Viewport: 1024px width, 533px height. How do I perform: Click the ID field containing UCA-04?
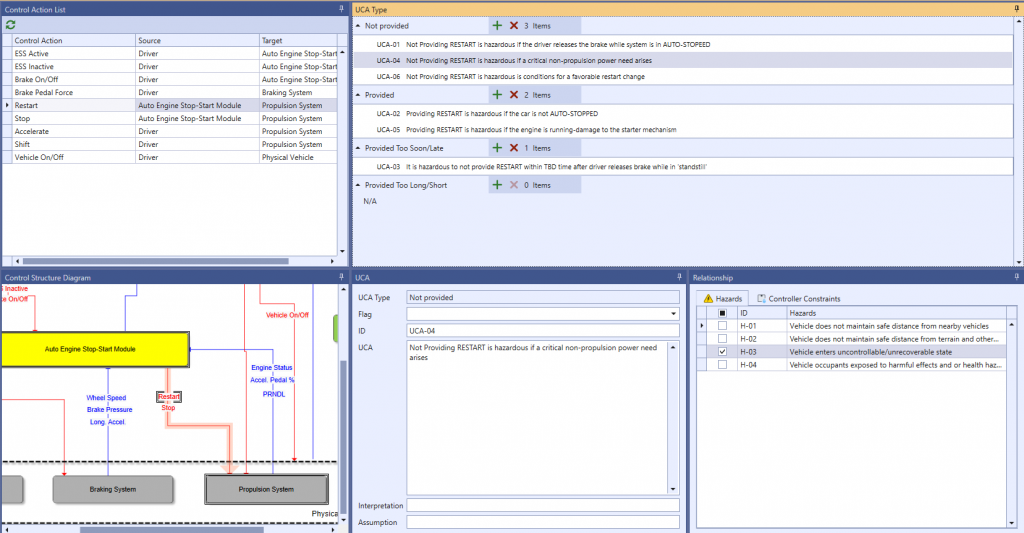coord(543,331)
